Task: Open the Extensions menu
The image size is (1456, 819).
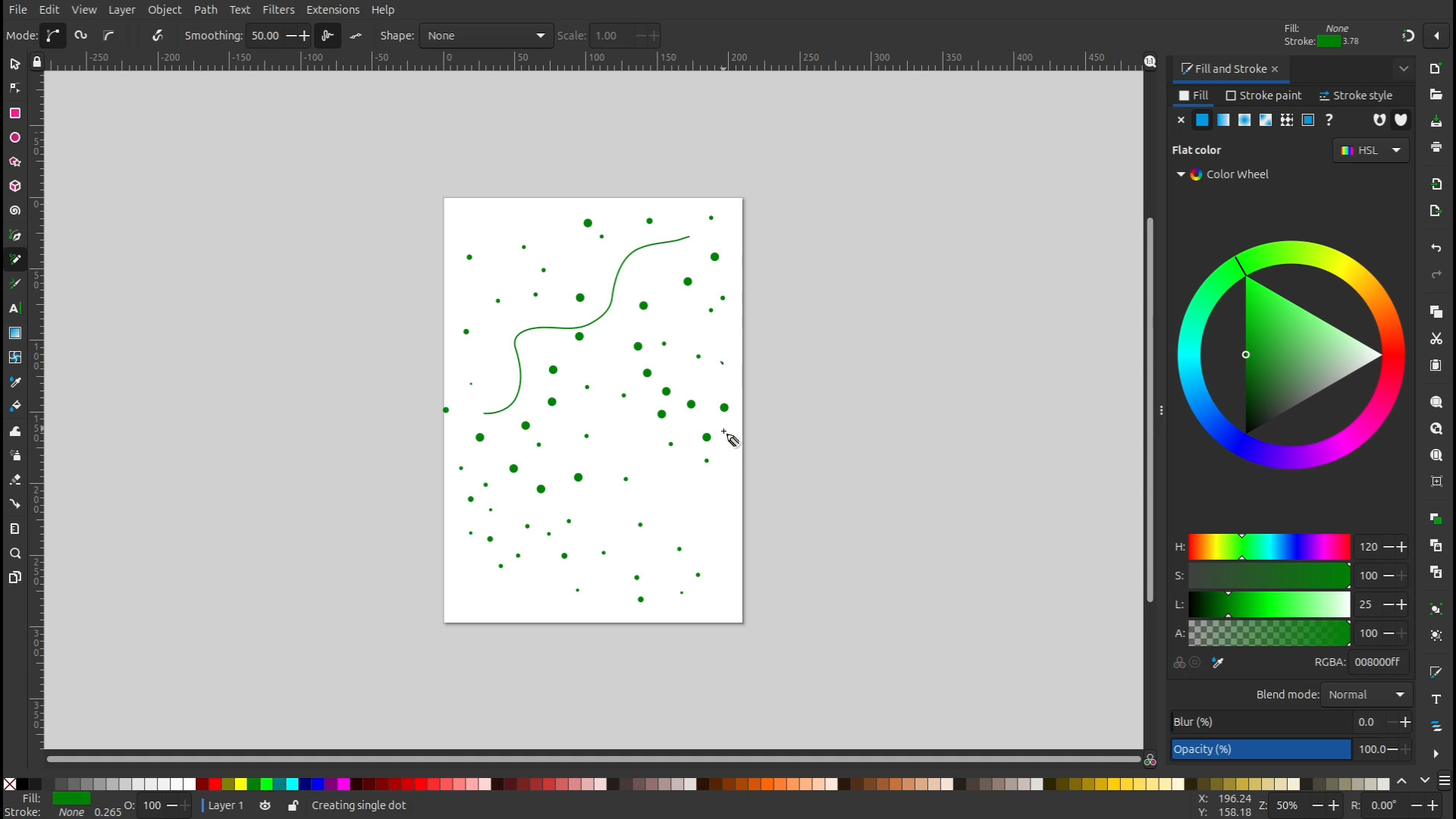Action: tap(332, 10)
